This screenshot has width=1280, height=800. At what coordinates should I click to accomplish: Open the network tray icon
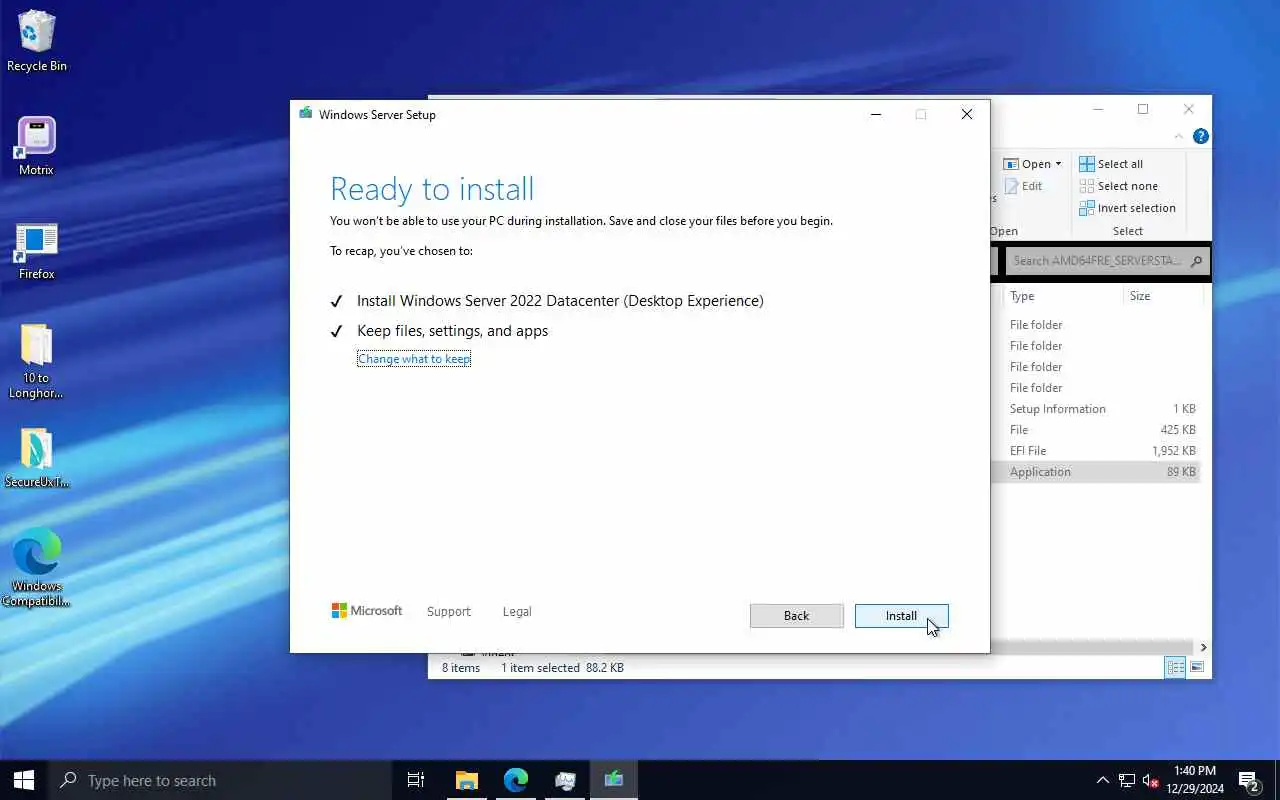1127,780
